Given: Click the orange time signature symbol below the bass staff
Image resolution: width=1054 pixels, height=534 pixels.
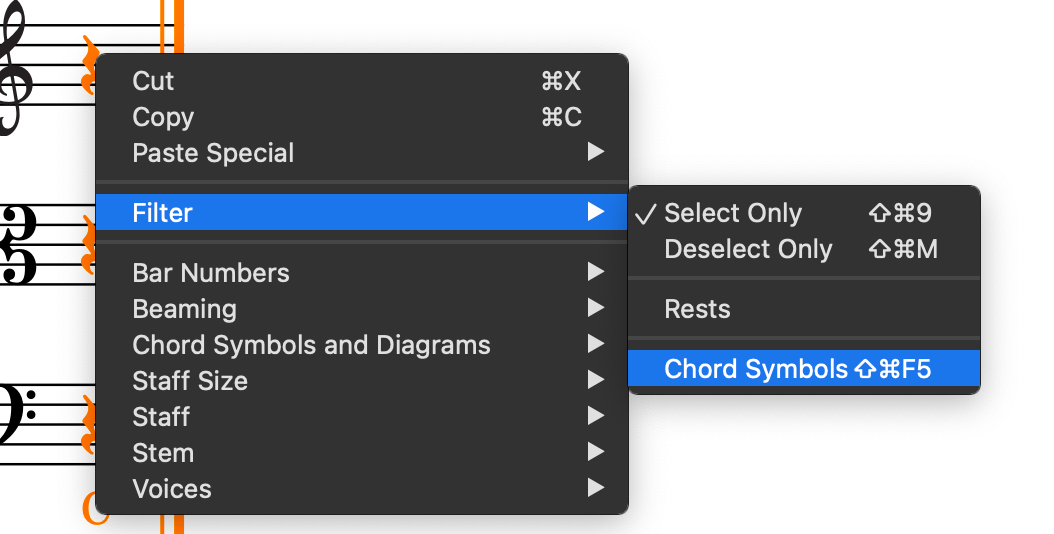Looking at the screenshot, I should coord(93,508).
